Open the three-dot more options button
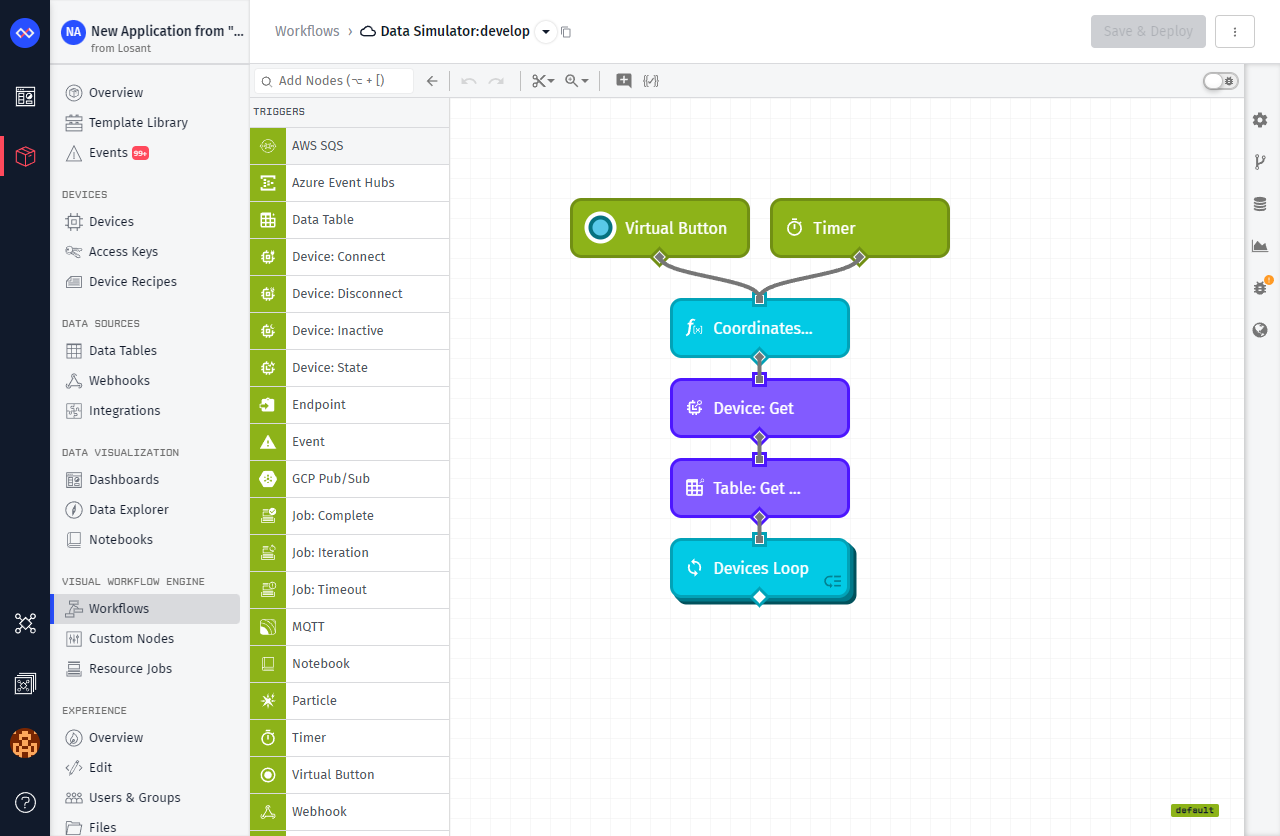Screen dimensions: 1280x836 click(1235, 31)
